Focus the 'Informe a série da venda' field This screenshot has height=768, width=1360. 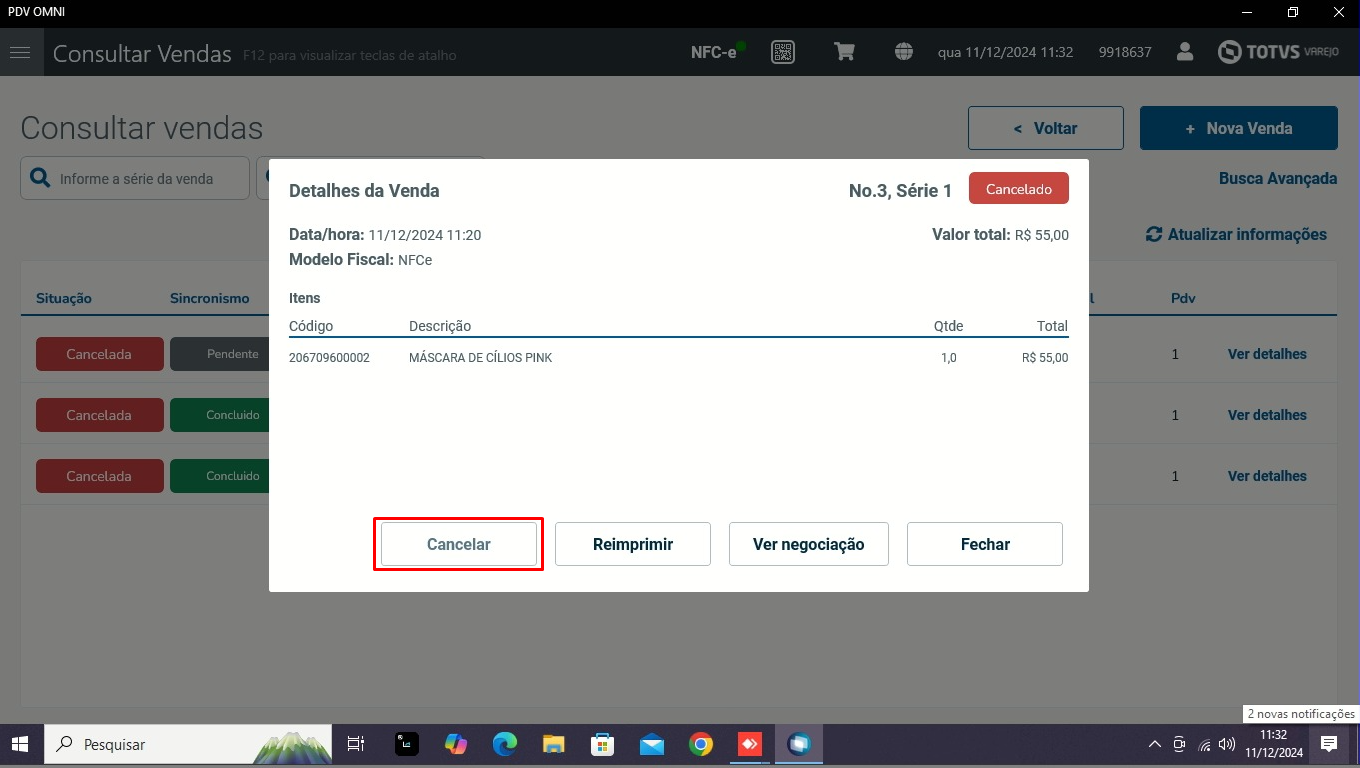135,178
